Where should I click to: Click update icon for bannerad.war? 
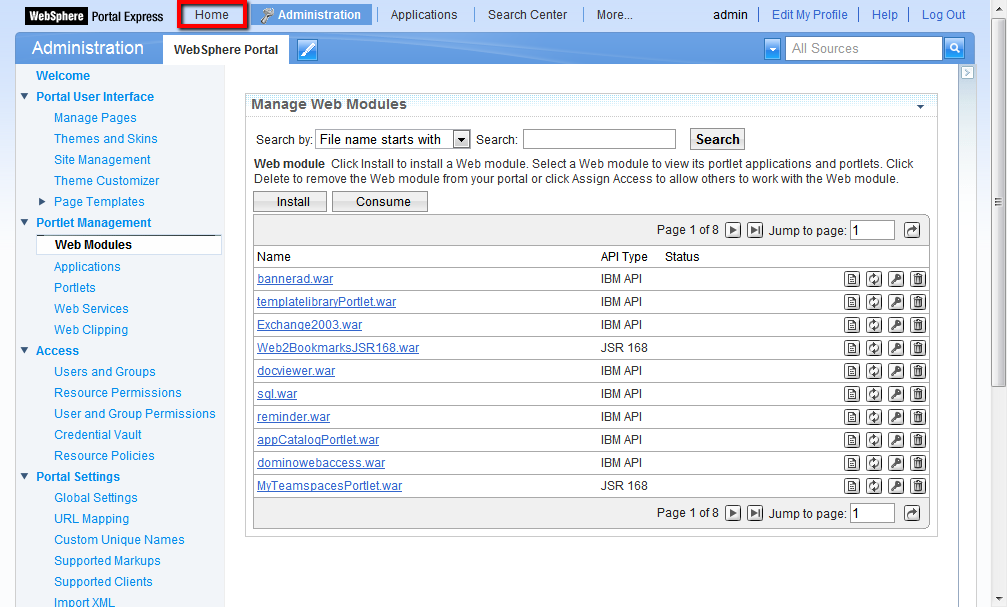point(873,279)
